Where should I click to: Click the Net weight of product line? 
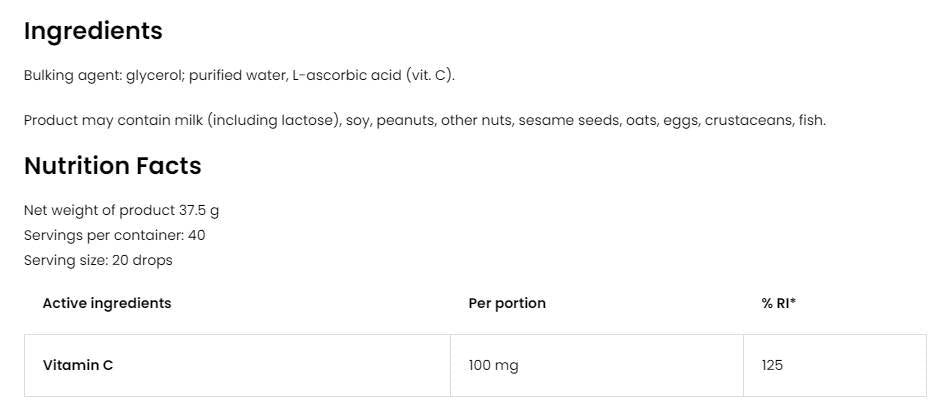(121, 210)
